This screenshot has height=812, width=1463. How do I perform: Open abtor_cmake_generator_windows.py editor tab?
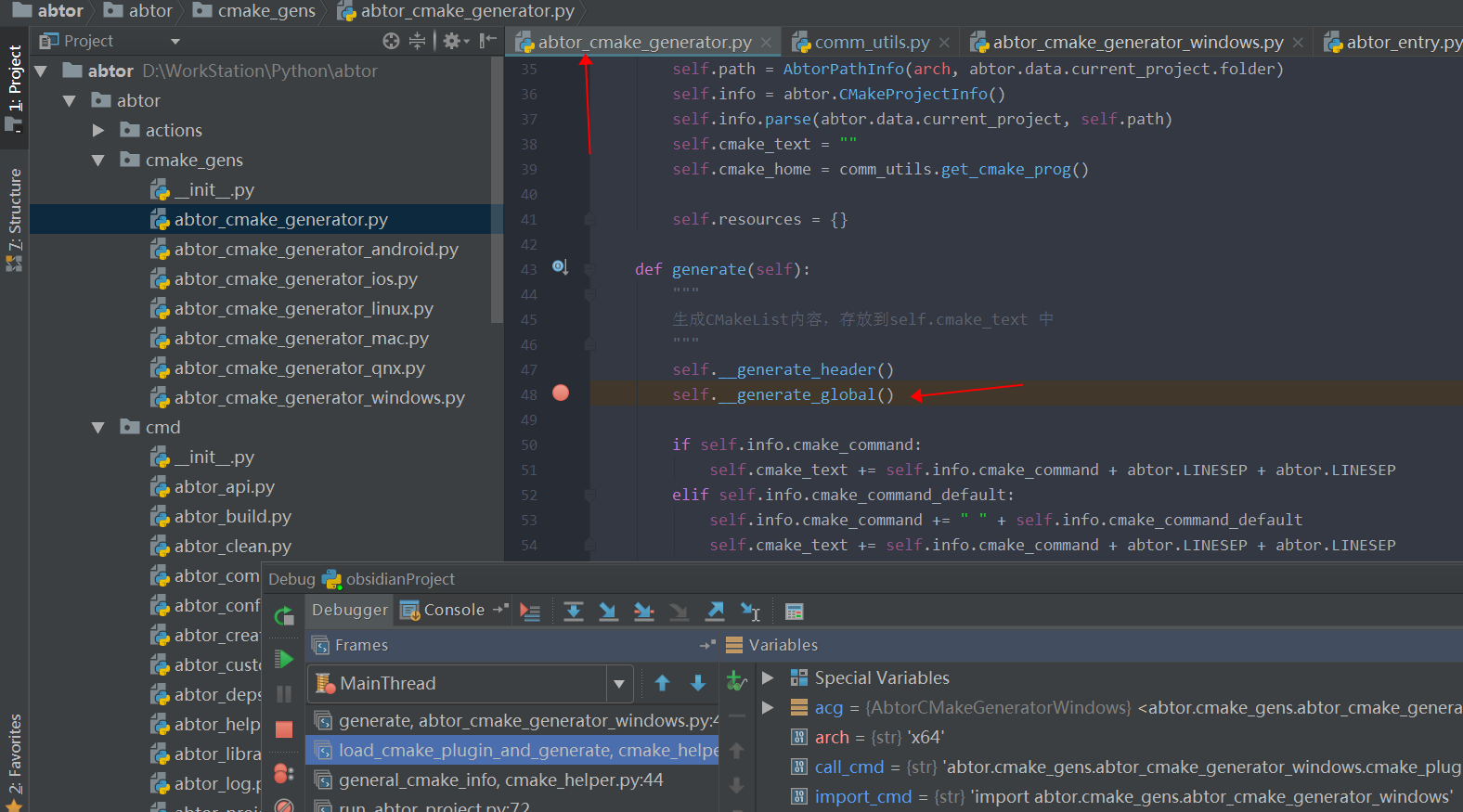pyautogui.click(x=1137, y=42)
